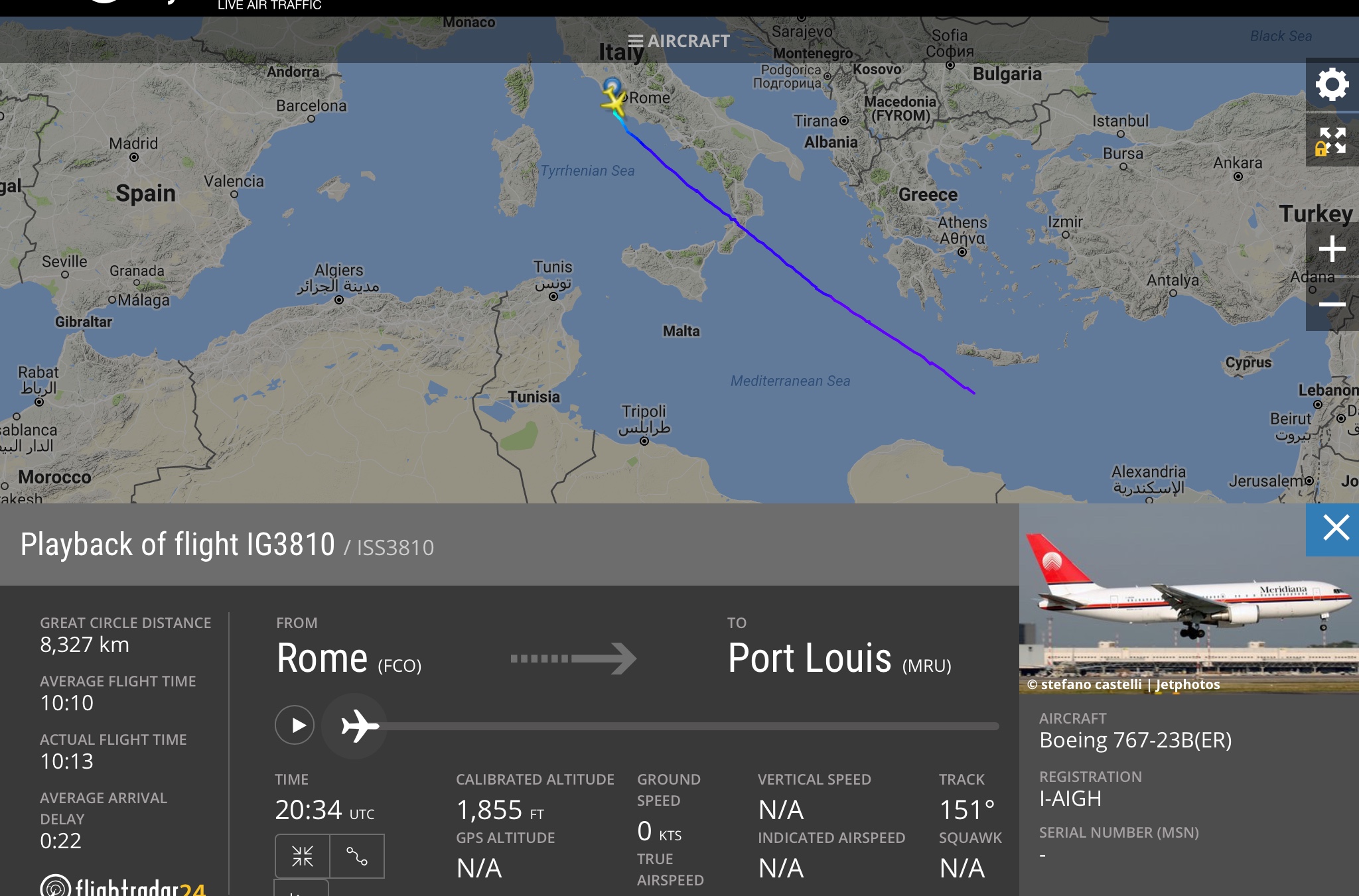1359x896 pixels.
Task: Click the flightradar24 logo
Action: [123, 886]
